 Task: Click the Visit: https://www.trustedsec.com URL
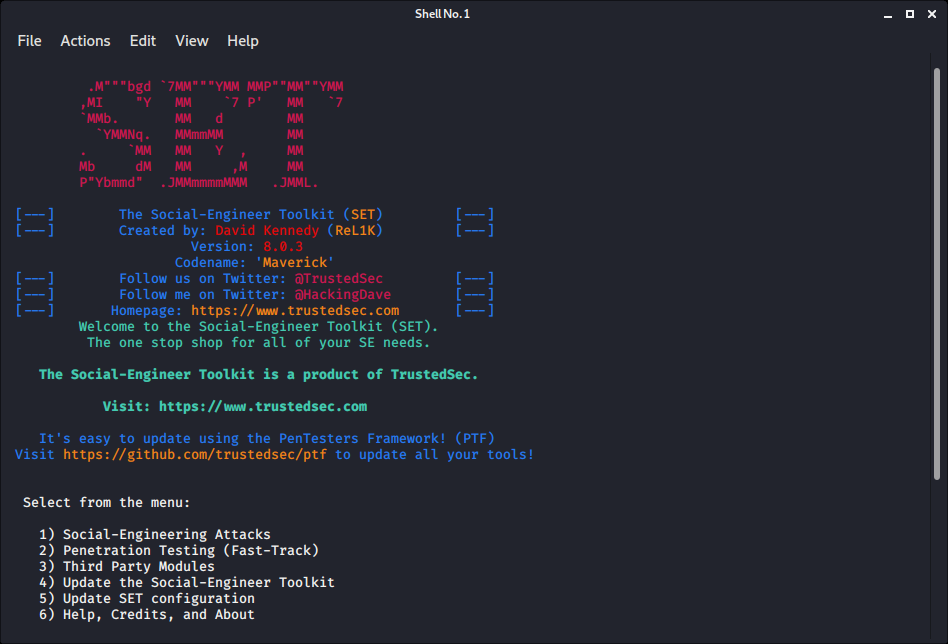pos(263,406)
